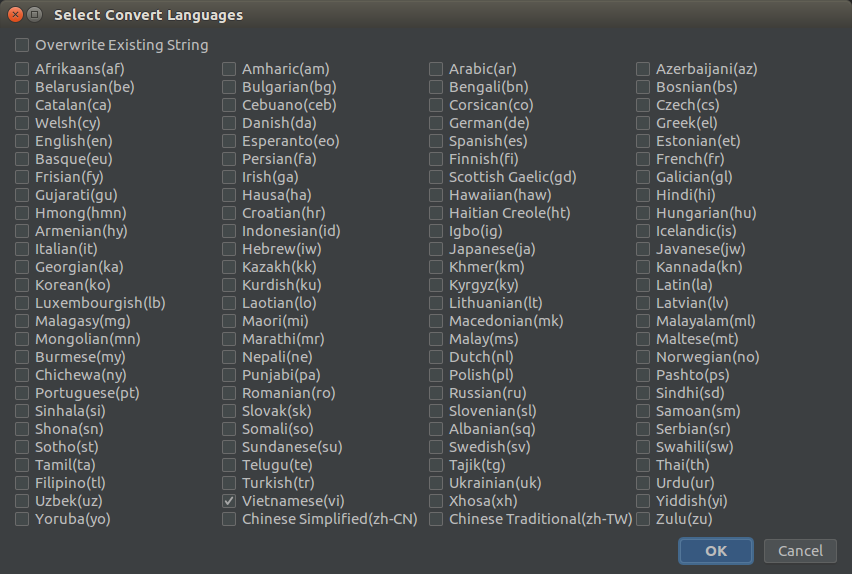Enable Chinese Simplified(zh-CN) language
Viewport: 852px width, 574px height.
tap(229, 519)
